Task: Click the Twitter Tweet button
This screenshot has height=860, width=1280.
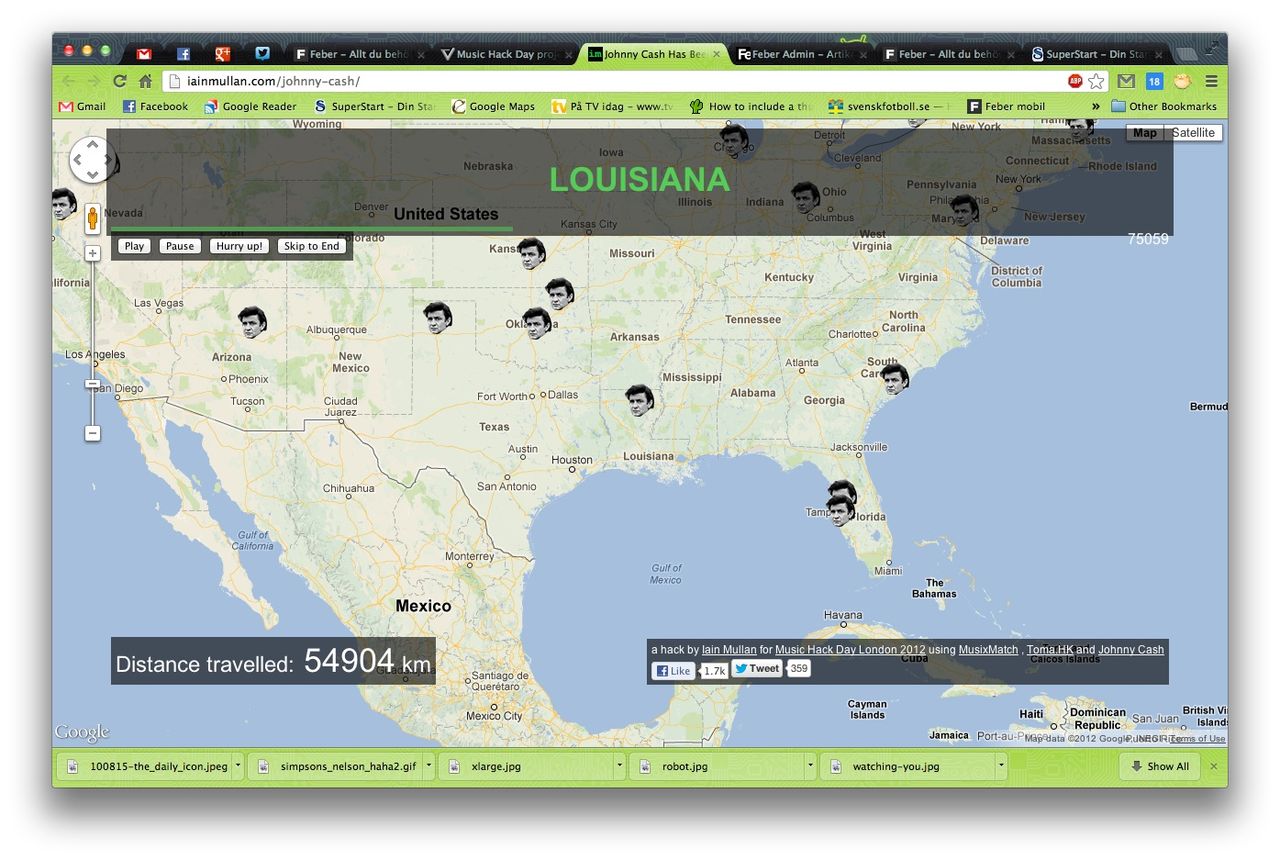Action: [x=757, y=669]
